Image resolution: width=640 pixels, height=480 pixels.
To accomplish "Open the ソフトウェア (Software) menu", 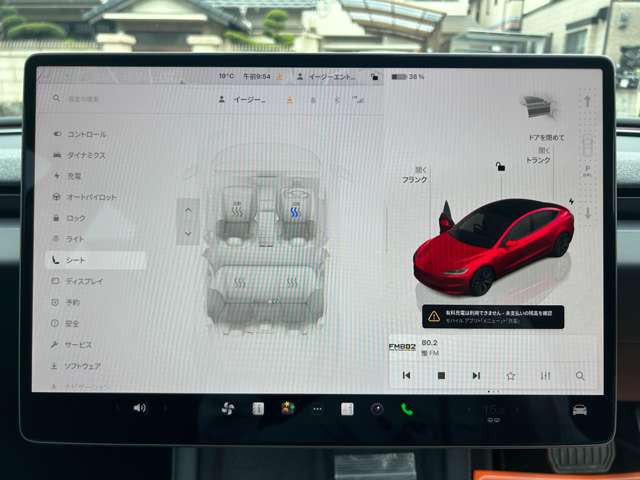I will [76, 366].
